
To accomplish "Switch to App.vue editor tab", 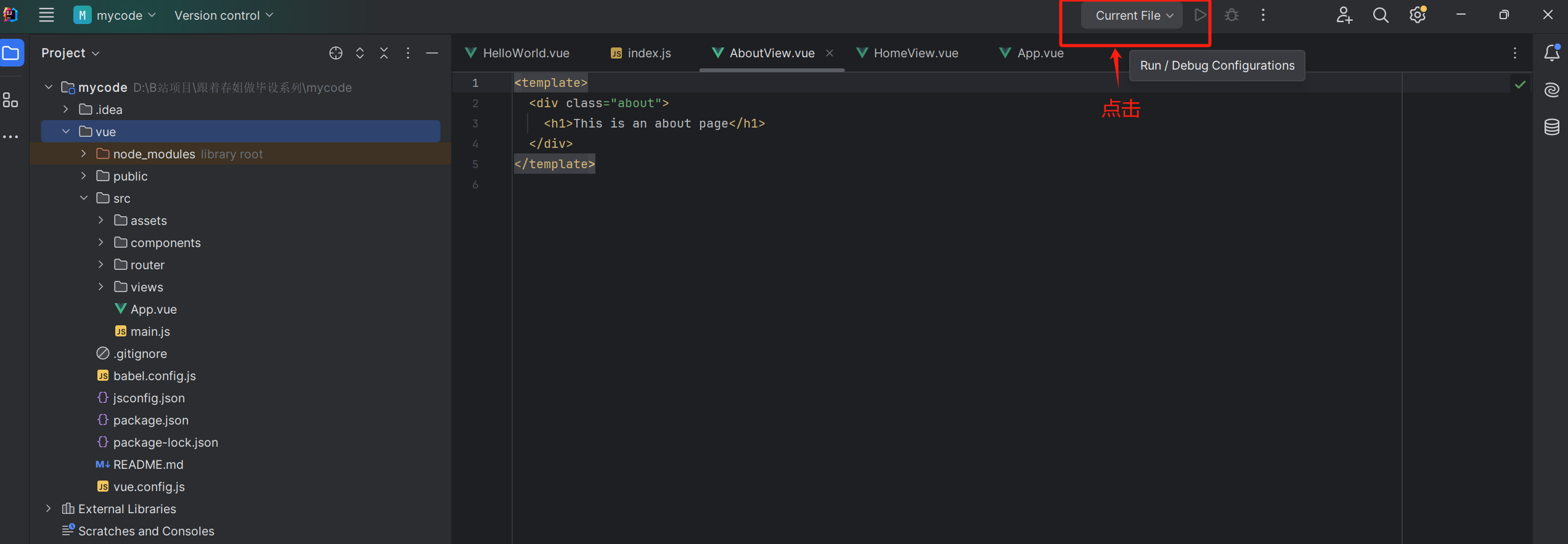I will coord(1031,53).
